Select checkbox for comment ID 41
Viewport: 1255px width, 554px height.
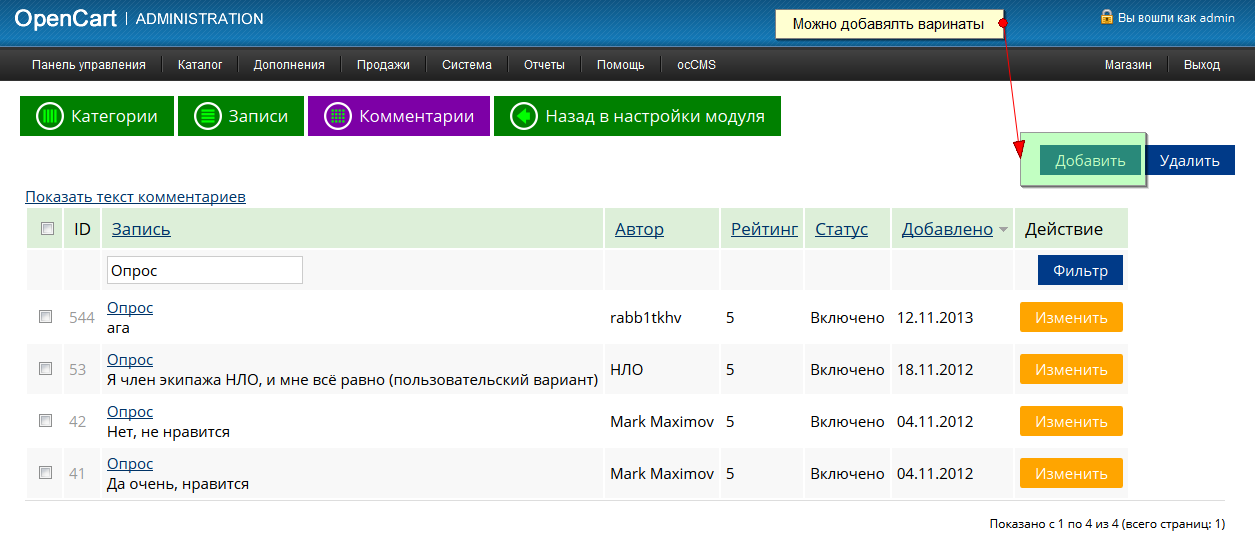coord(45,473)
